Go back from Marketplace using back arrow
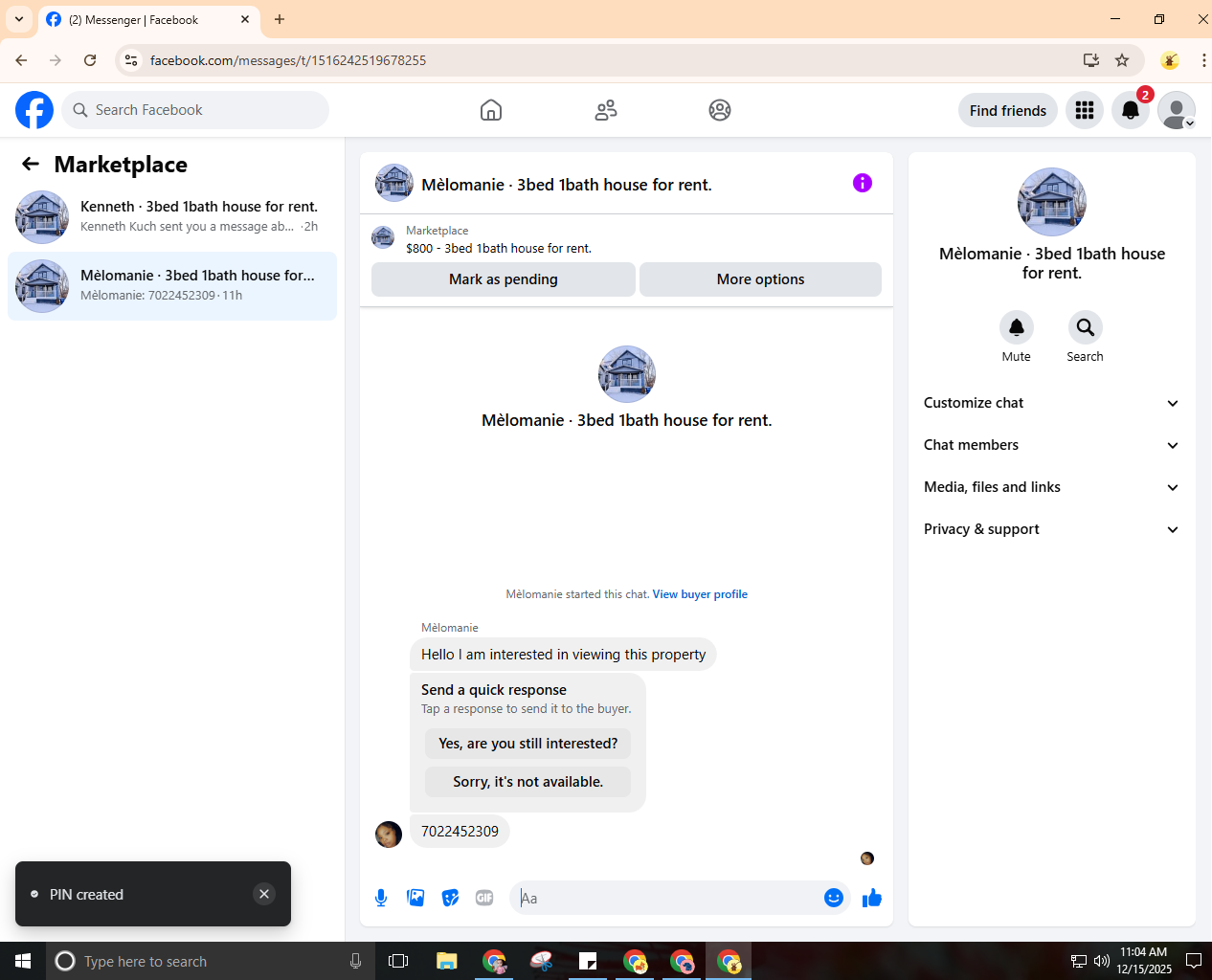Viewport: 1212px width, 980px height. (x=31, y=164)
